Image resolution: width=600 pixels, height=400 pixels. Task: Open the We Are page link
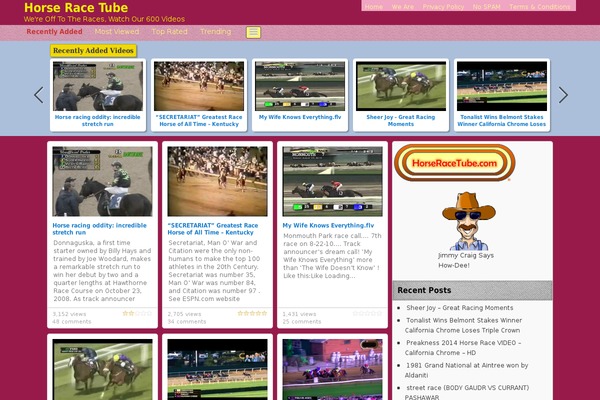pos(403,7)
